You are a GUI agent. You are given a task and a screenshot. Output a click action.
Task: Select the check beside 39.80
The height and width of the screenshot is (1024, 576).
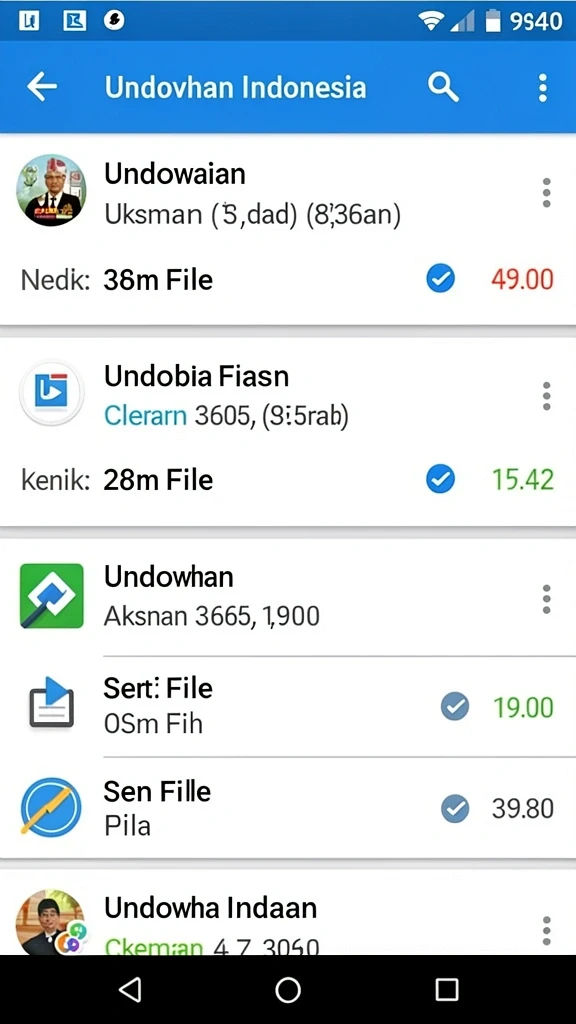(455, 809)
